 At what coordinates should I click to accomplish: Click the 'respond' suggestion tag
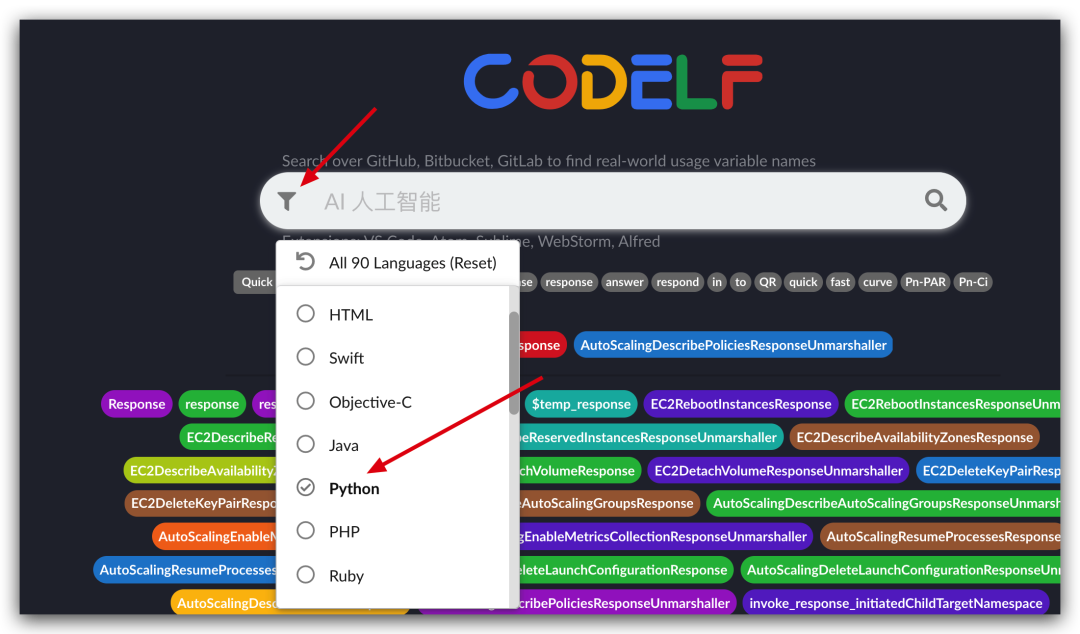coord(677,282)
